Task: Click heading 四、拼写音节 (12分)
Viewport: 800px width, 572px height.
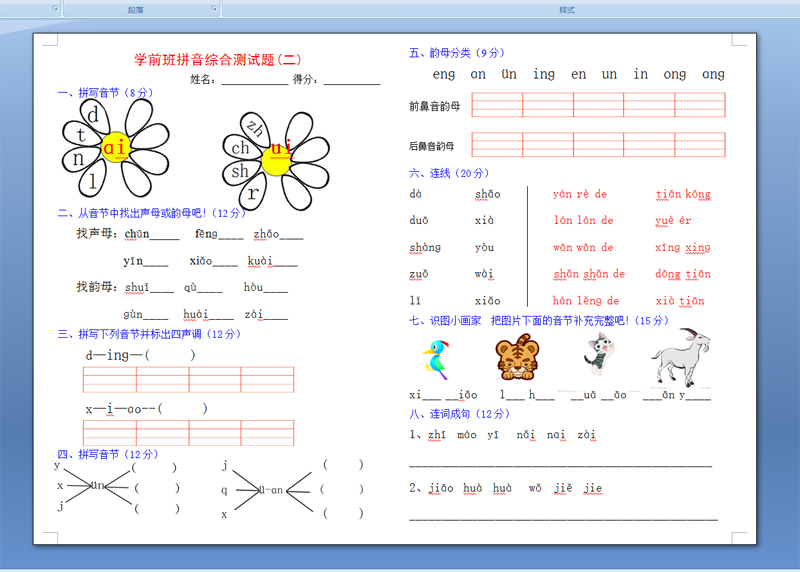Action: coord(108,454)
